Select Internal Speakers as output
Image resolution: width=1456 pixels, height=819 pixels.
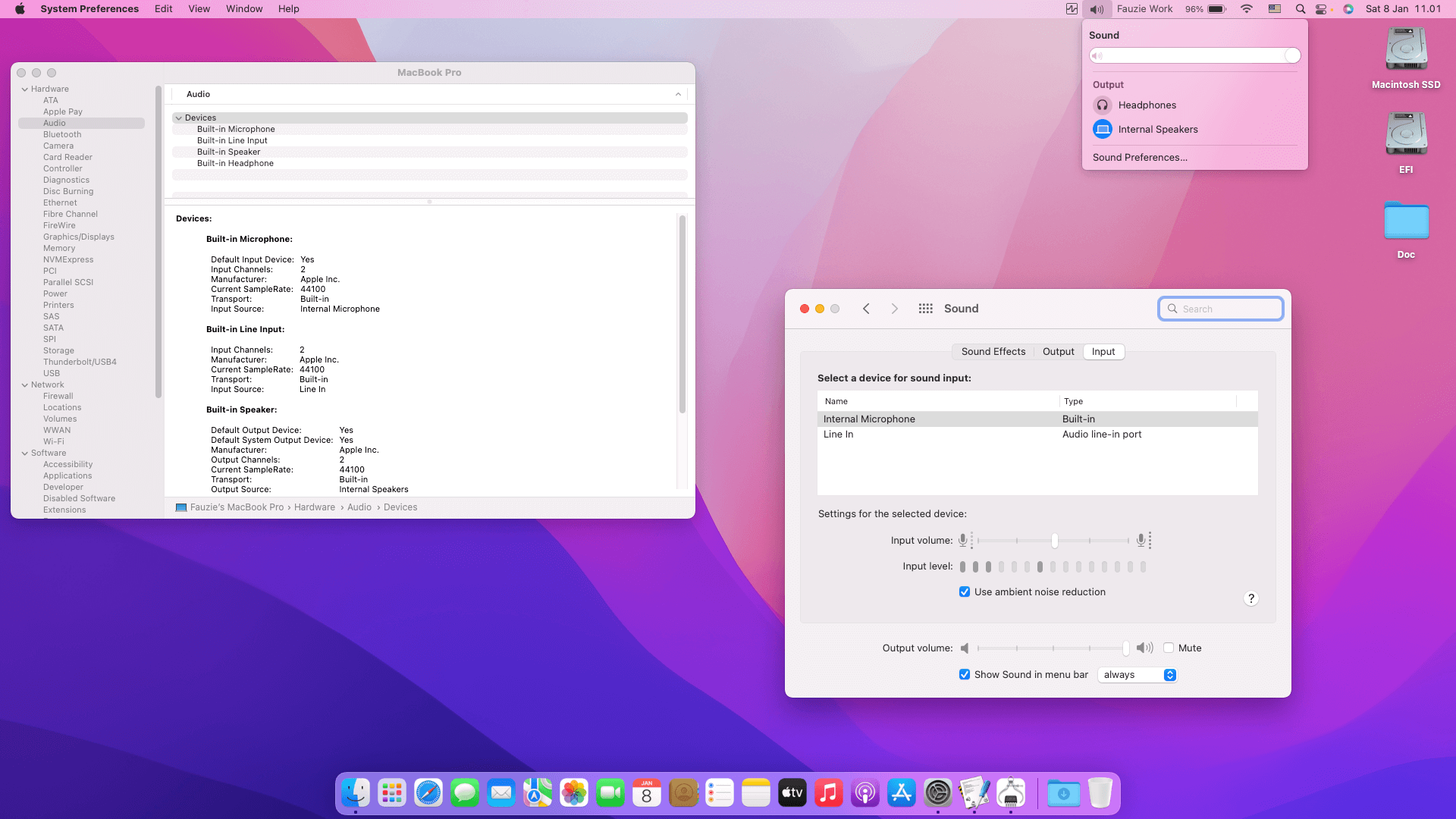click(x=1195, y=130)
